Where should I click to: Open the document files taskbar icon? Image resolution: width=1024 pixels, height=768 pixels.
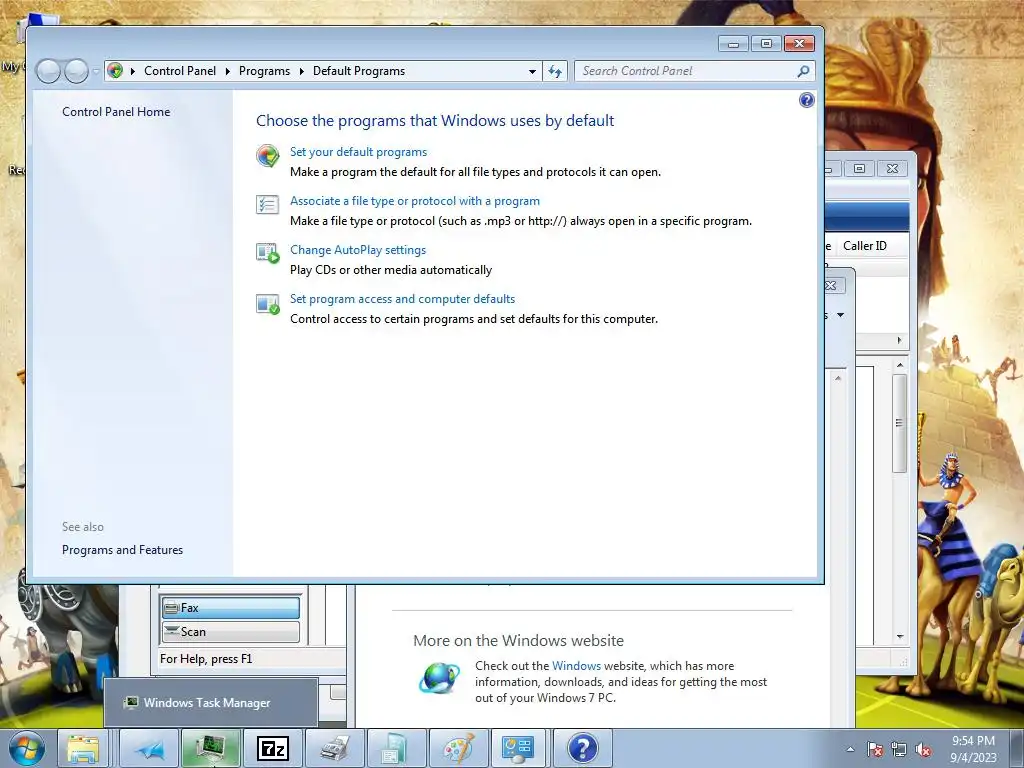(397, 748)
